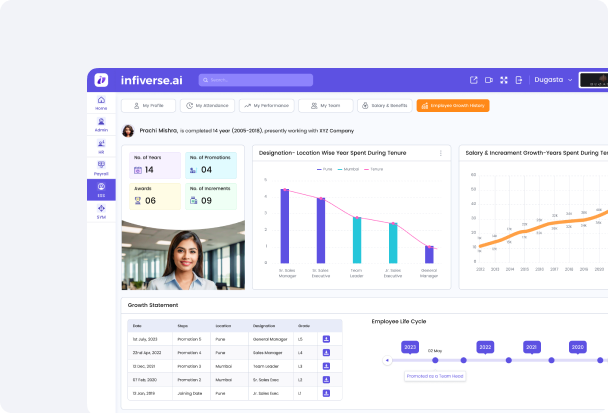The width and height of the screenshot is (608, 413).
Task: Open the Payroll sidebar section
Action: (101, 168)
